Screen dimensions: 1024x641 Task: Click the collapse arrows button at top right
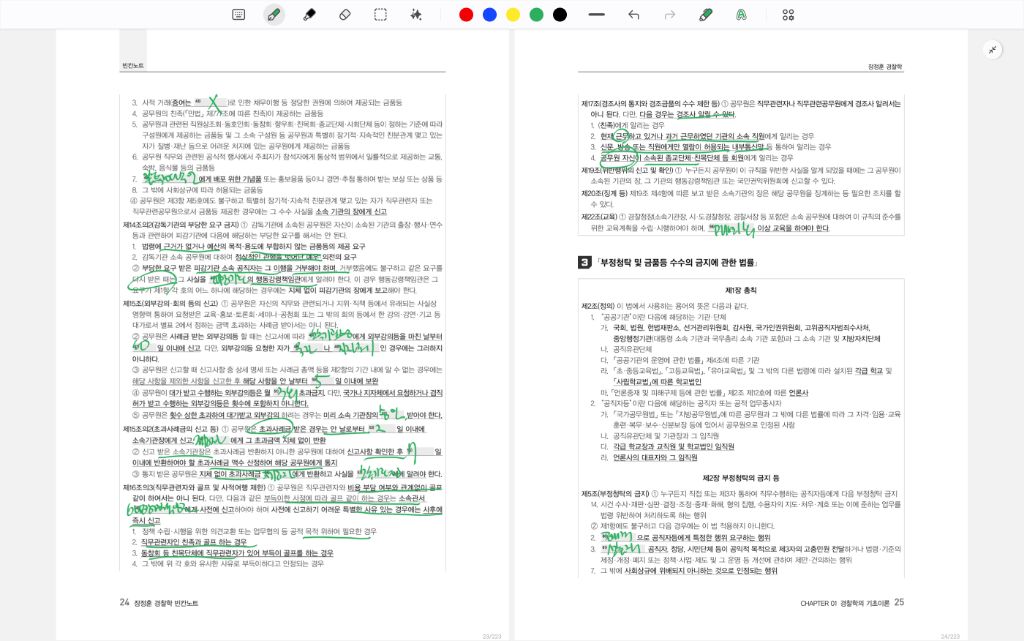(x=993, y=49)
